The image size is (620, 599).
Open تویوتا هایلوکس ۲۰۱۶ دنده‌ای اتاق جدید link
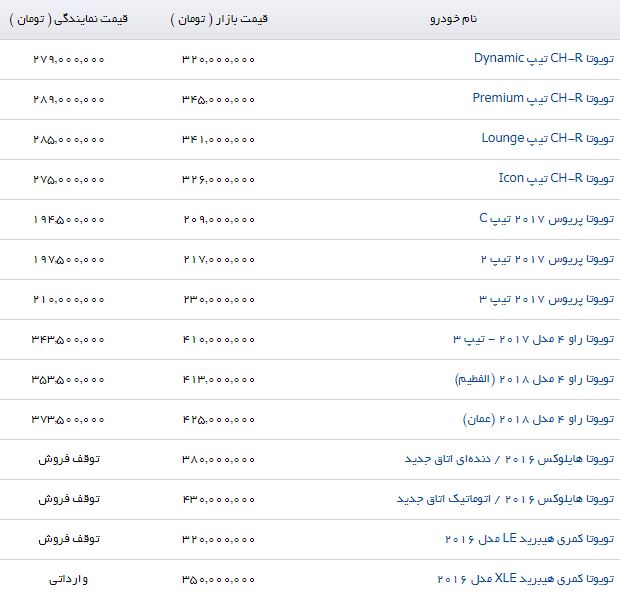click(509, 459)
